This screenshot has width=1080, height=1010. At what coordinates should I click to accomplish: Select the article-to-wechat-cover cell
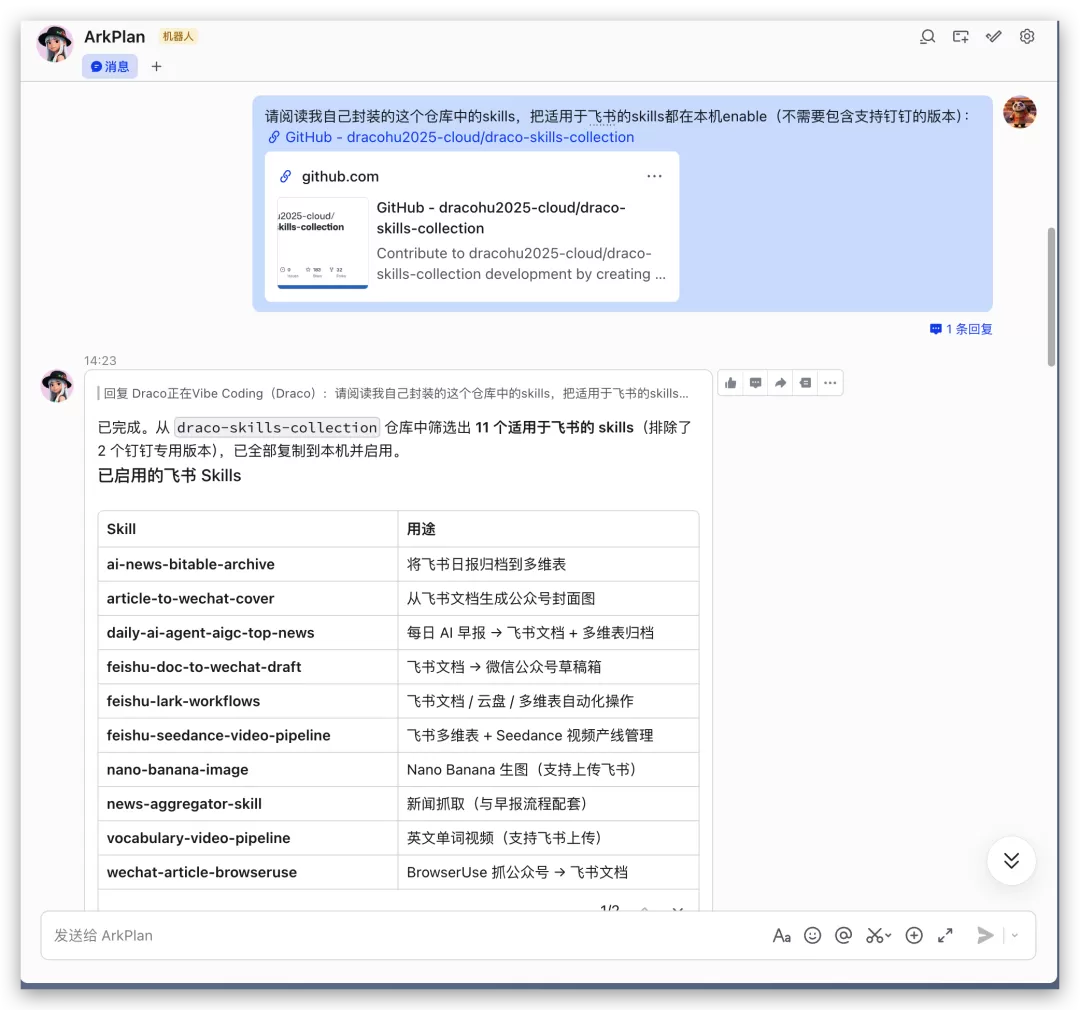tap(248, 599)
